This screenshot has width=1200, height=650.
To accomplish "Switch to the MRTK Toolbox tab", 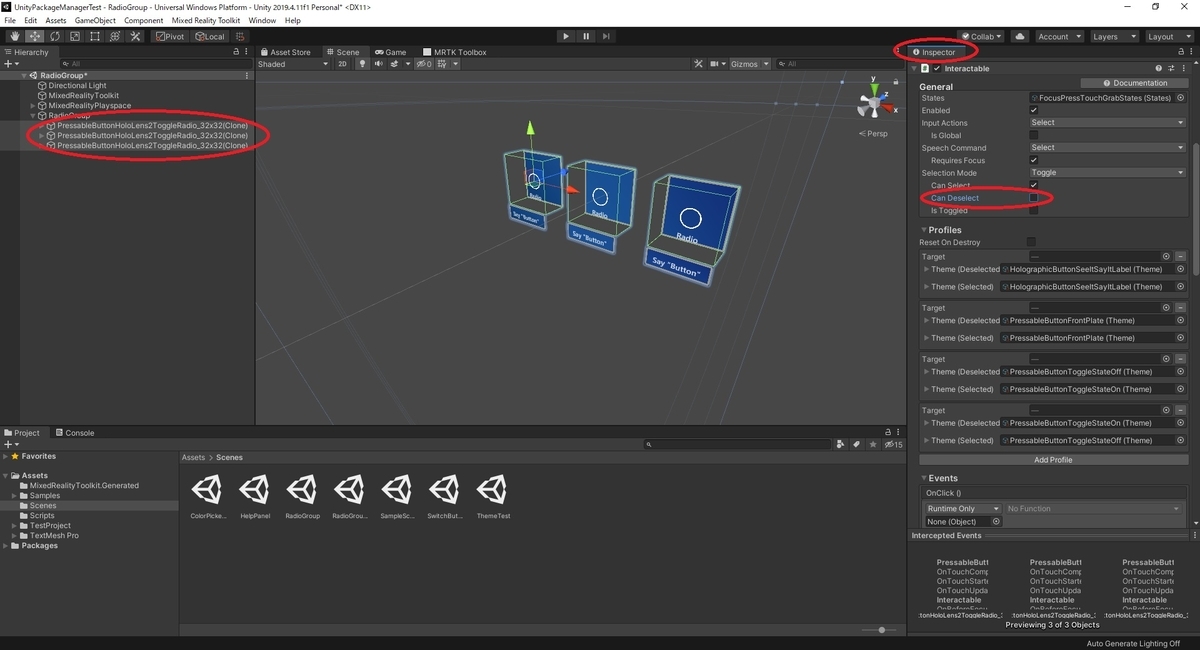I will coord(455,52).
